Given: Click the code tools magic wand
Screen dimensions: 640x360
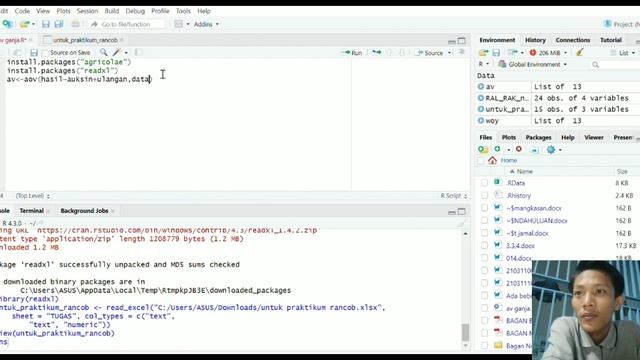Looking at the screenshot, I should 117,52.
